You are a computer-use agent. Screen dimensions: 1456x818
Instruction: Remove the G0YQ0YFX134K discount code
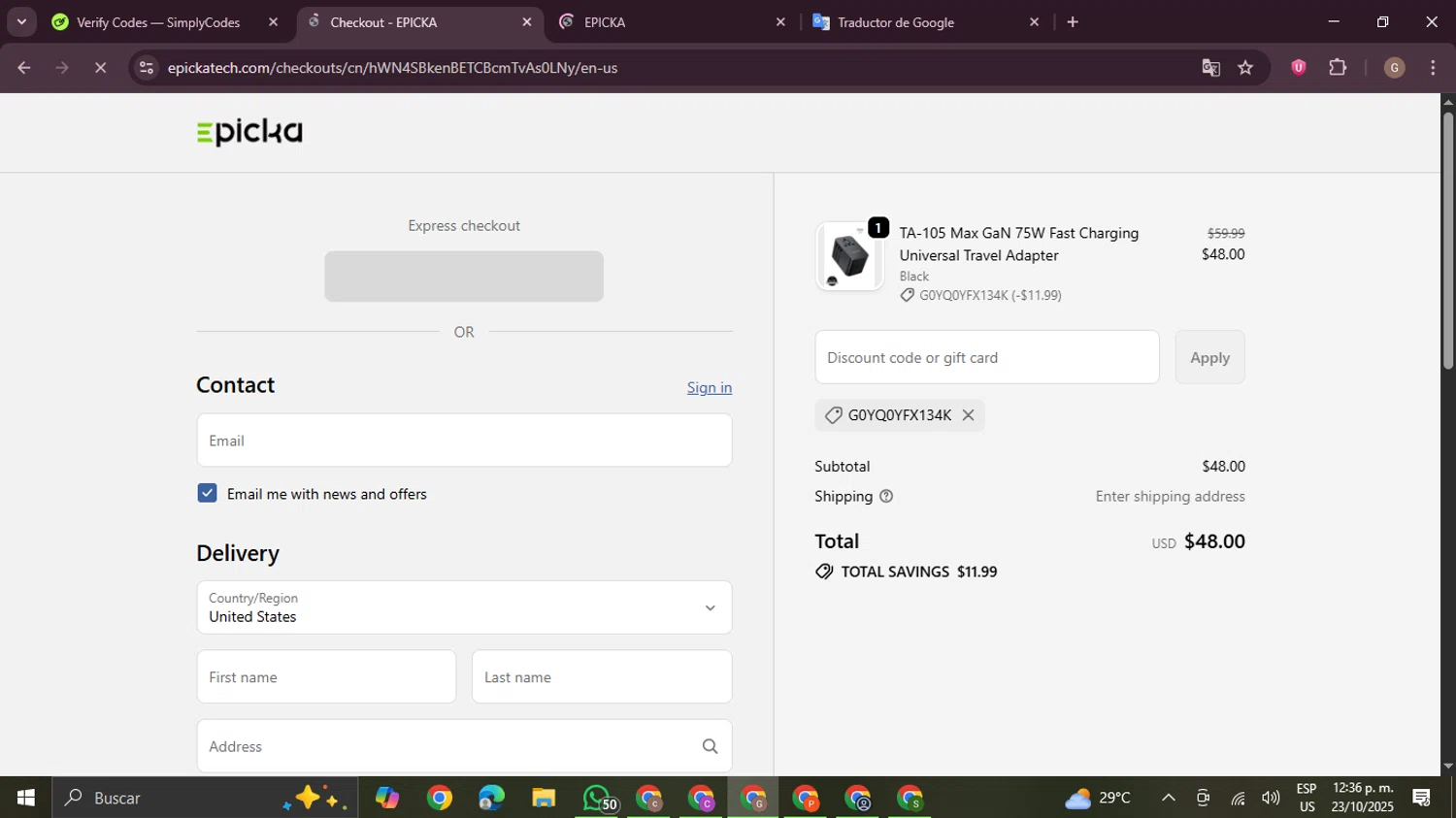point(968,415)
